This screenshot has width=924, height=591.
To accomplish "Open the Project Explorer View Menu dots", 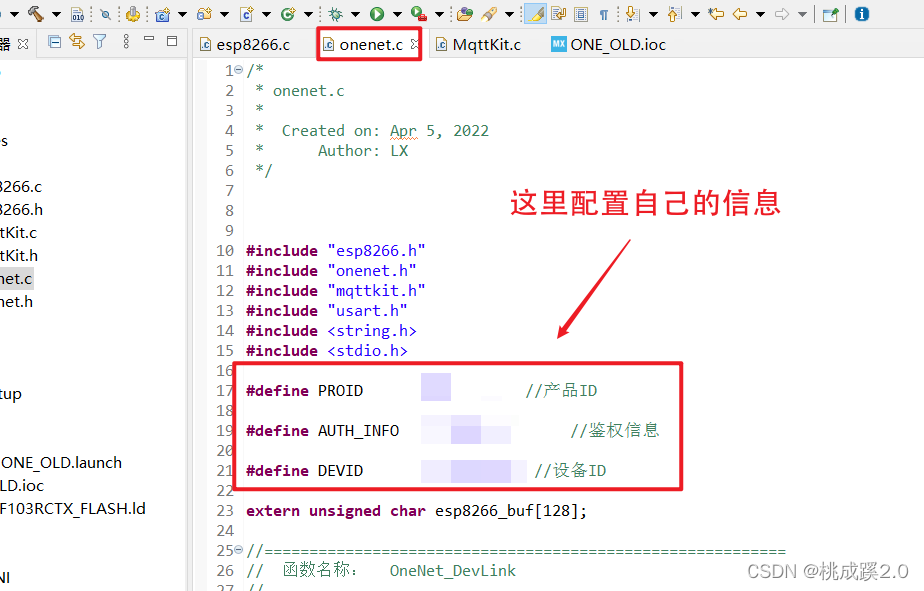I will point(126,42).
